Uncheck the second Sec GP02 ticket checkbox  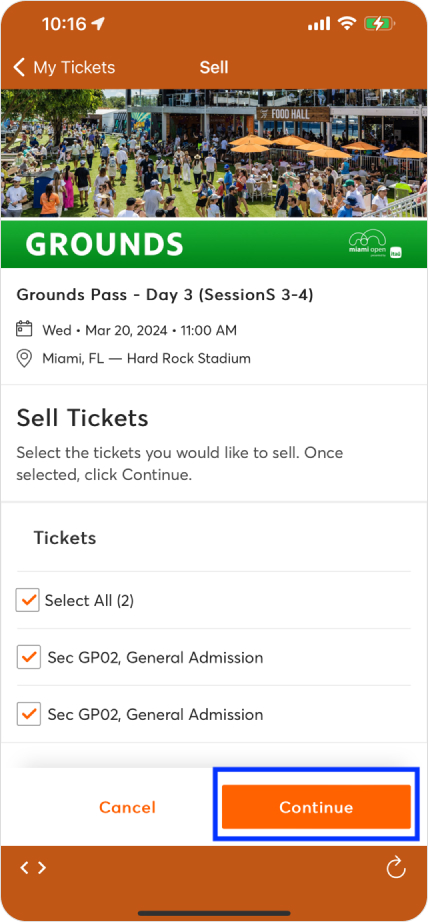[x=28, y=714]
